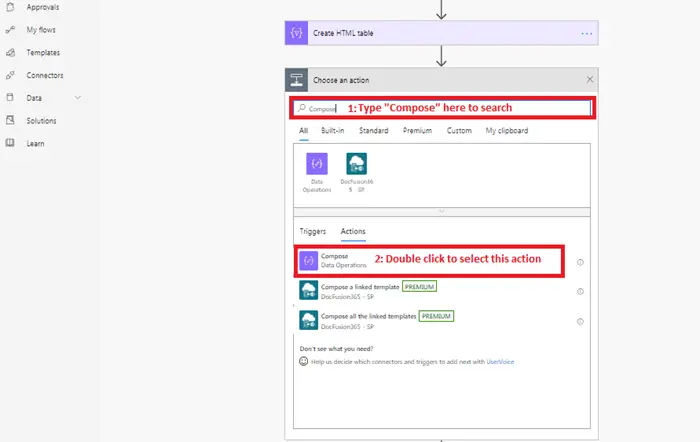Expand the Data menu chevron
Image resolution: width=700 pixels, height=442 pixels.
point(78,97)
